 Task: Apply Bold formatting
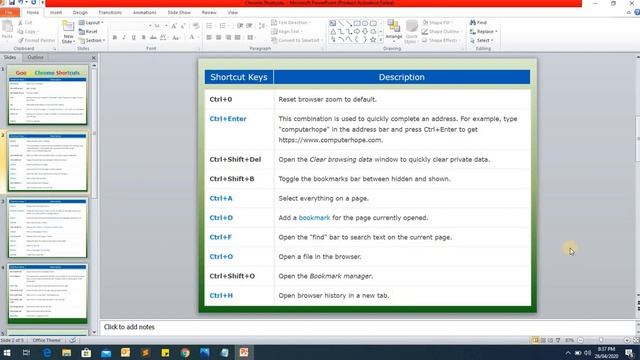click(x=115, y=38)
